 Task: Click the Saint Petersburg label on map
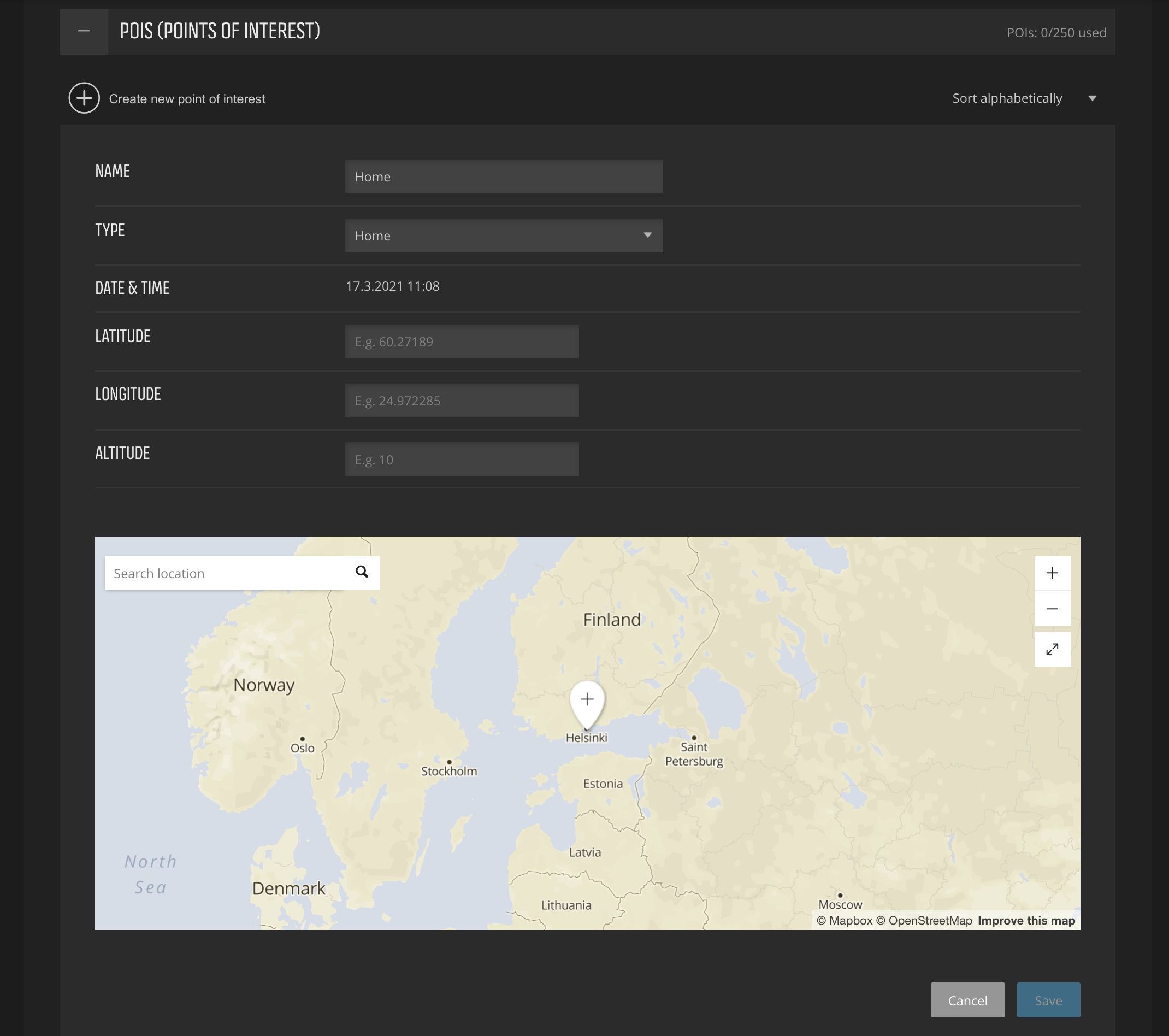(x=694, y=754)
